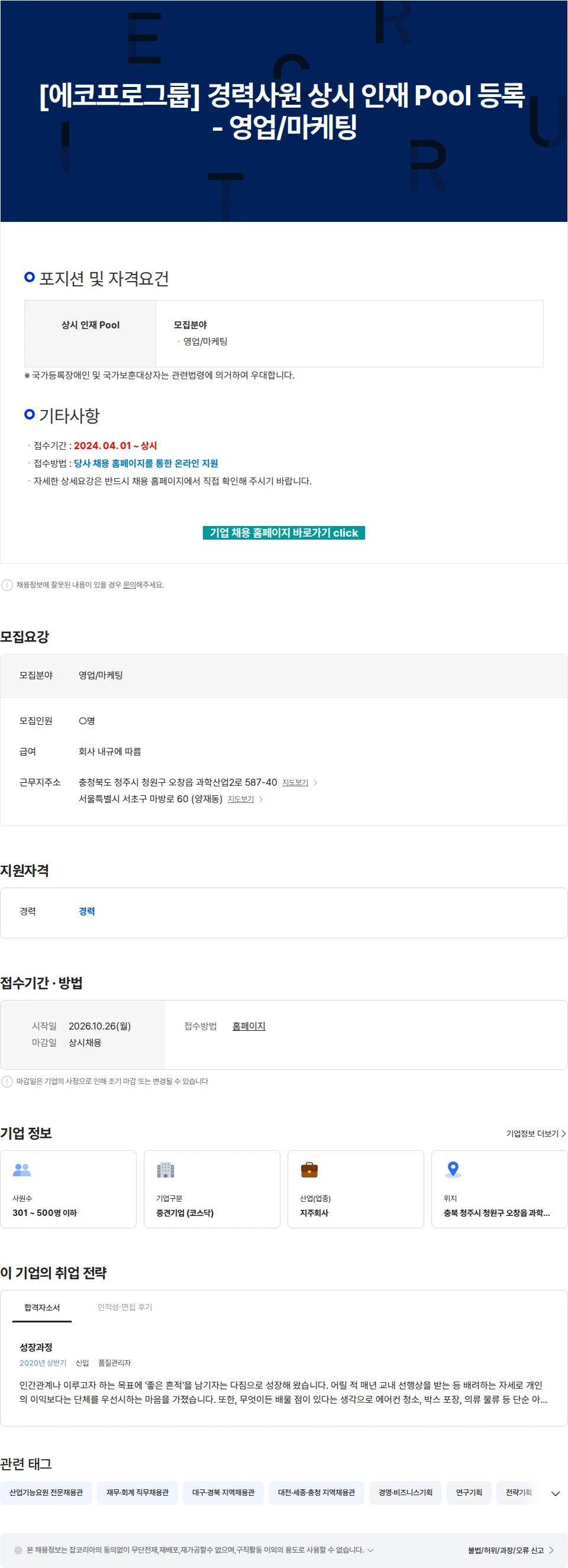Click the arrow after 기업정보 더보기
The image size is (568, 1568).
(x=564, y=1133)
